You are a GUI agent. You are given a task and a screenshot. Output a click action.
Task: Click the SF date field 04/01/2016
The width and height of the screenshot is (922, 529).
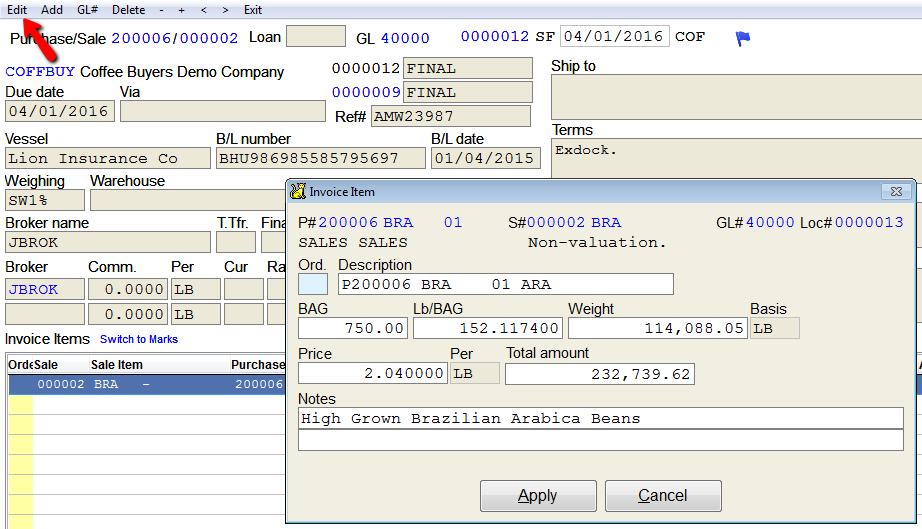click(614, 36)
